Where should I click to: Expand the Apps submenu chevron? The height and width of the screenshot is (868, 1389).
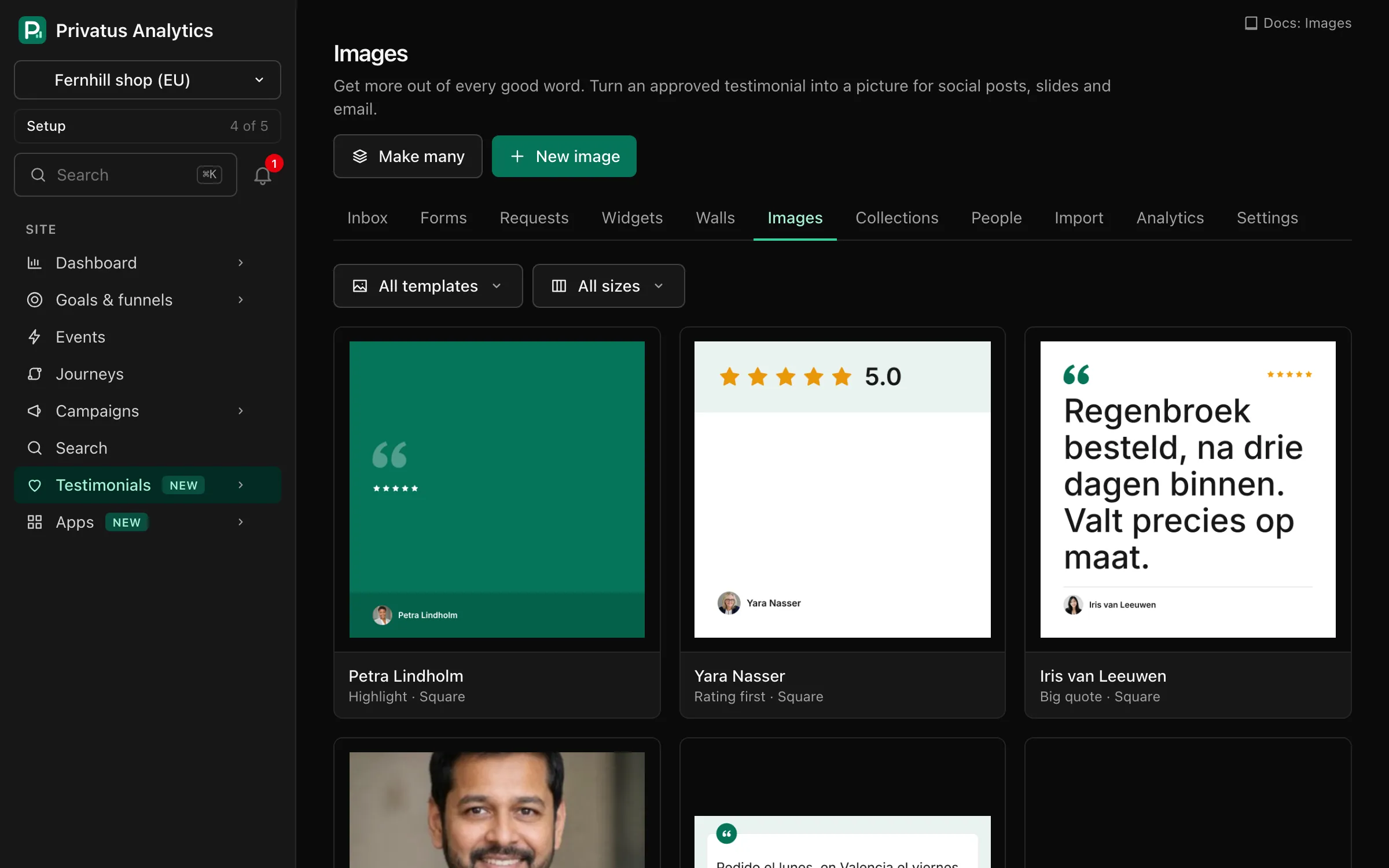coord(241,522)
